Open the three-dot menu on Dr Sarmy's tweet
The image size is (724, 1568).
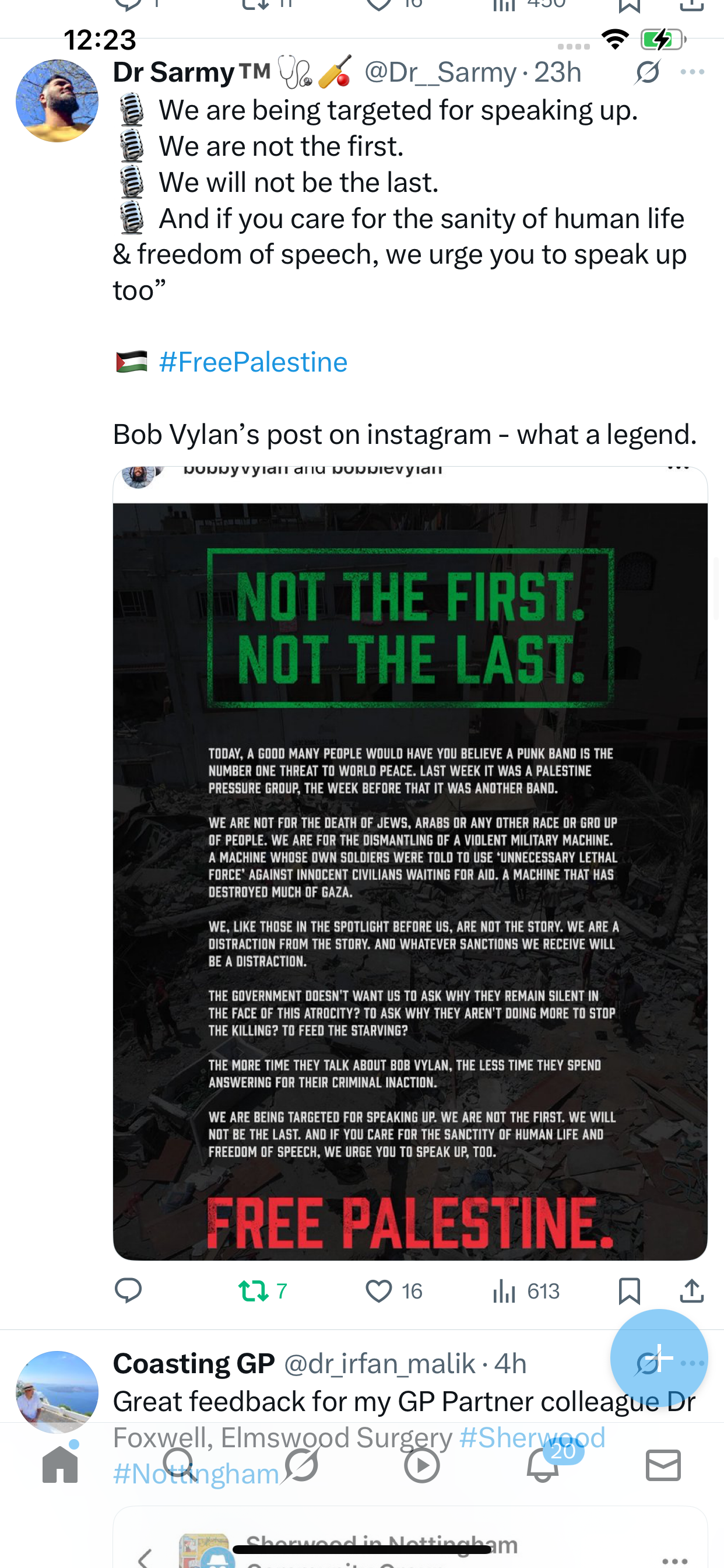693,72
